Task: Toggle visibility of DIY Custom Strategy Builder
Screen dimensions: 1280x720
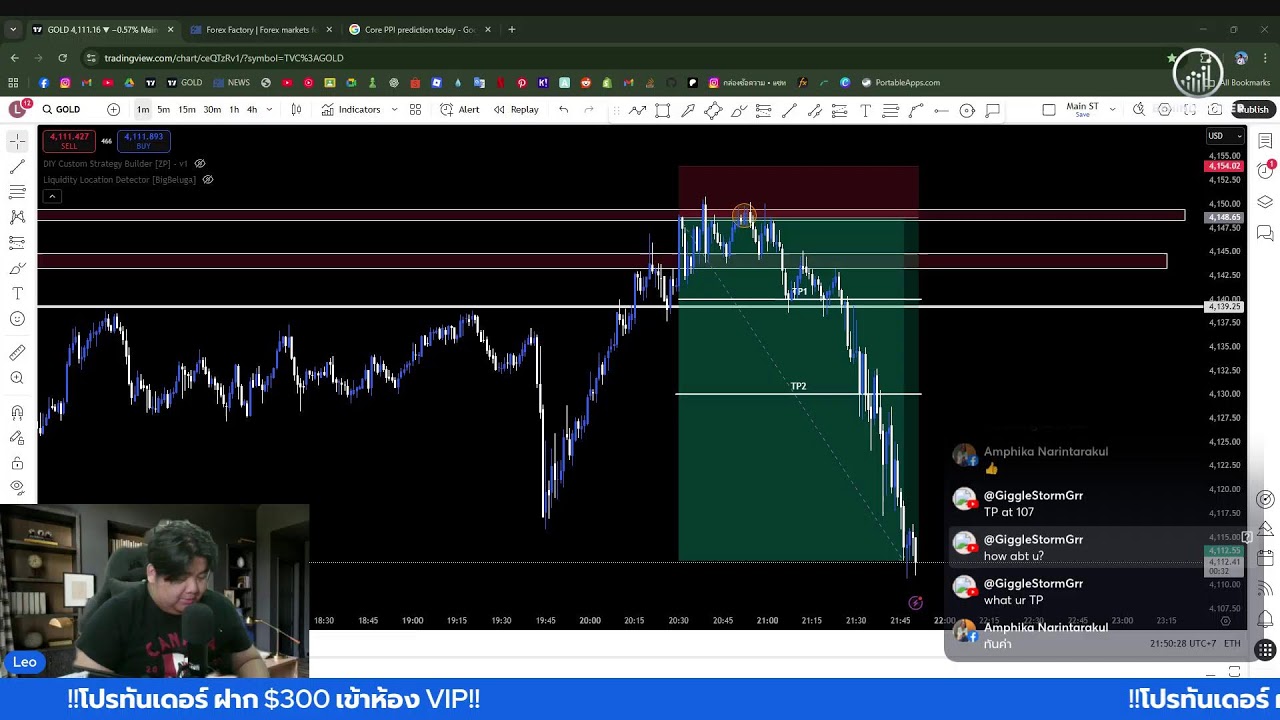Action: 199,163
